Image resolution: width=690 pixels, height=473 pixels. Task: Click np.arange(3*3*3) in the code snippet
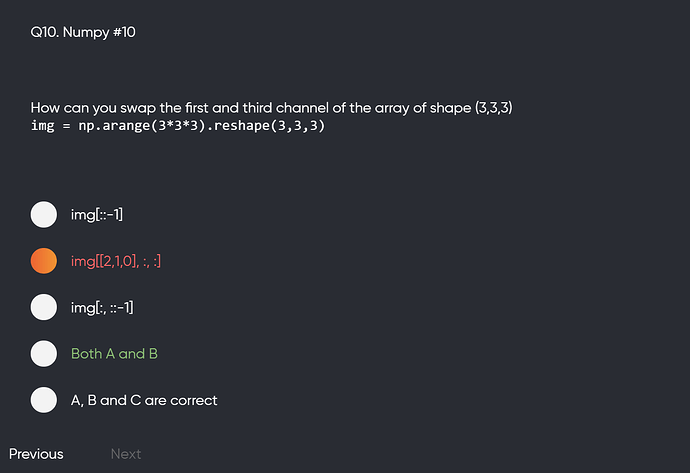tap(144, 127)
